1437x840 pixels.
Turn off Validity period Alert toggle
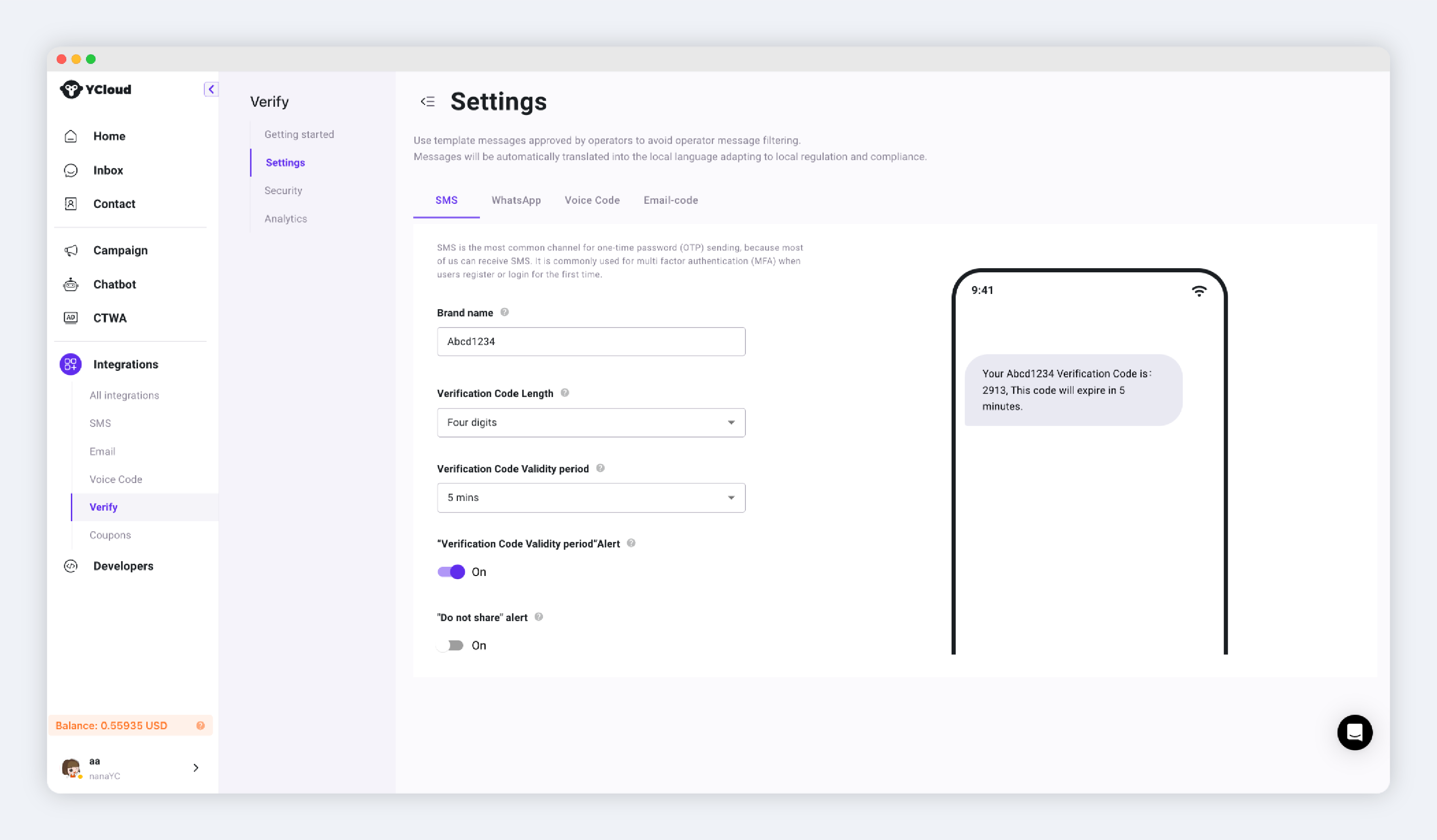point(451,572)
